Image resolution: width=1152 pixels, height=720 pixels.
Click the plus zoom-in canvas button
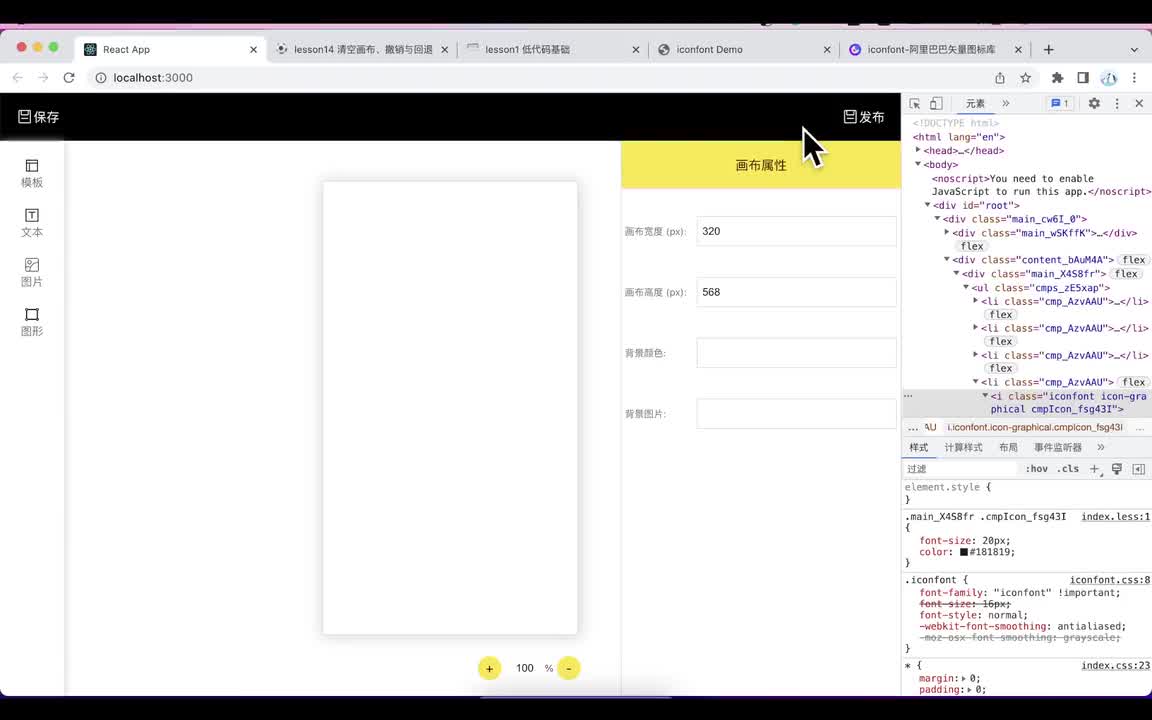489,668
